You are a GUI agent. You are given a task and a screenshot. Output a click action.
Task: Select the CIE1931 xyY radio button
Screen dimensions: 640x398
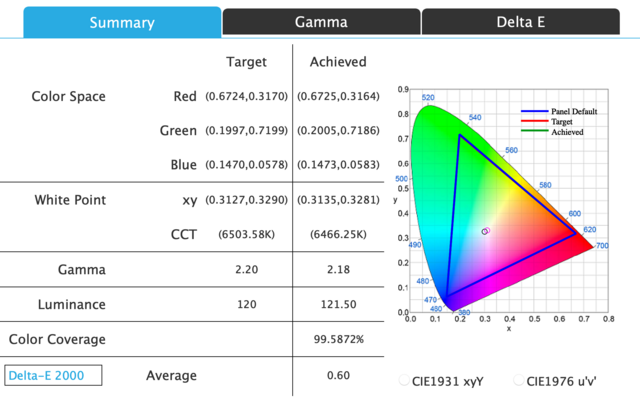click(x=404, y=380)
